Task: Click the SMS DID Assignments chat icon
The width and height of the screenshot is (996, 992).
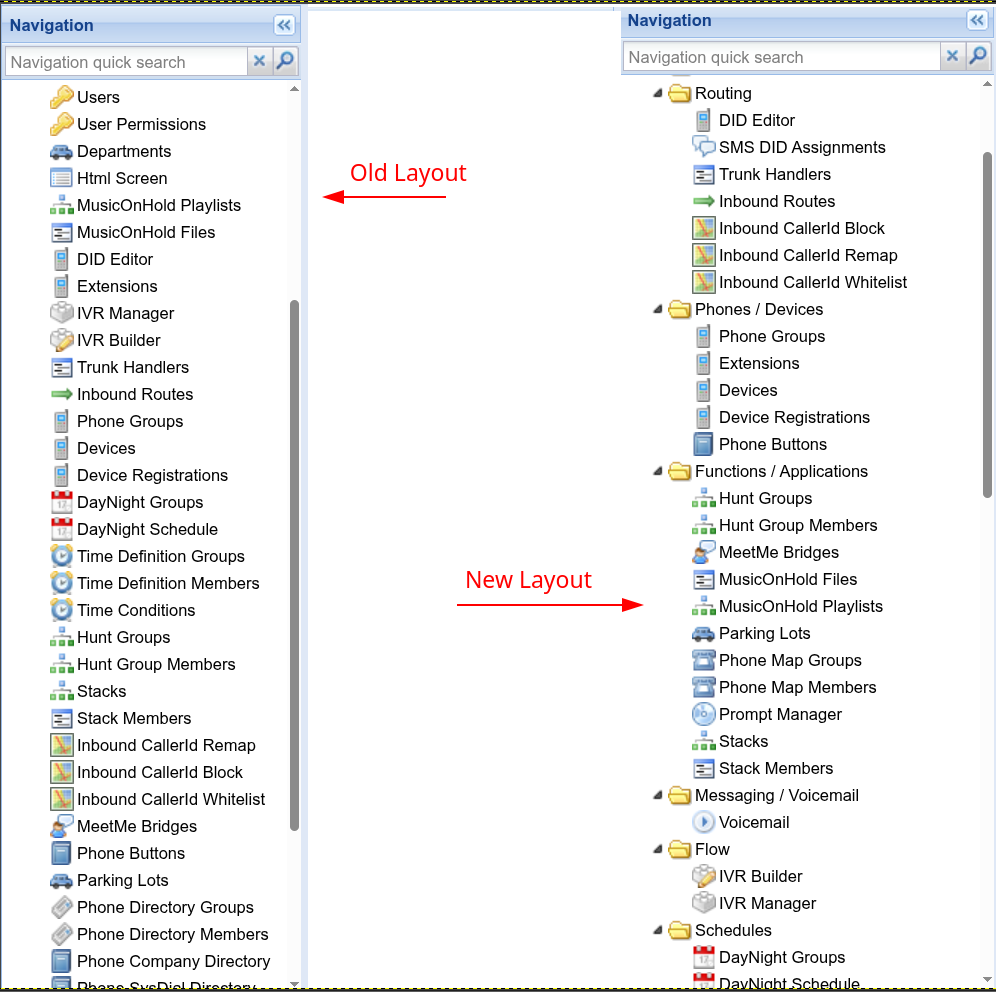Action: pos(704,147)
